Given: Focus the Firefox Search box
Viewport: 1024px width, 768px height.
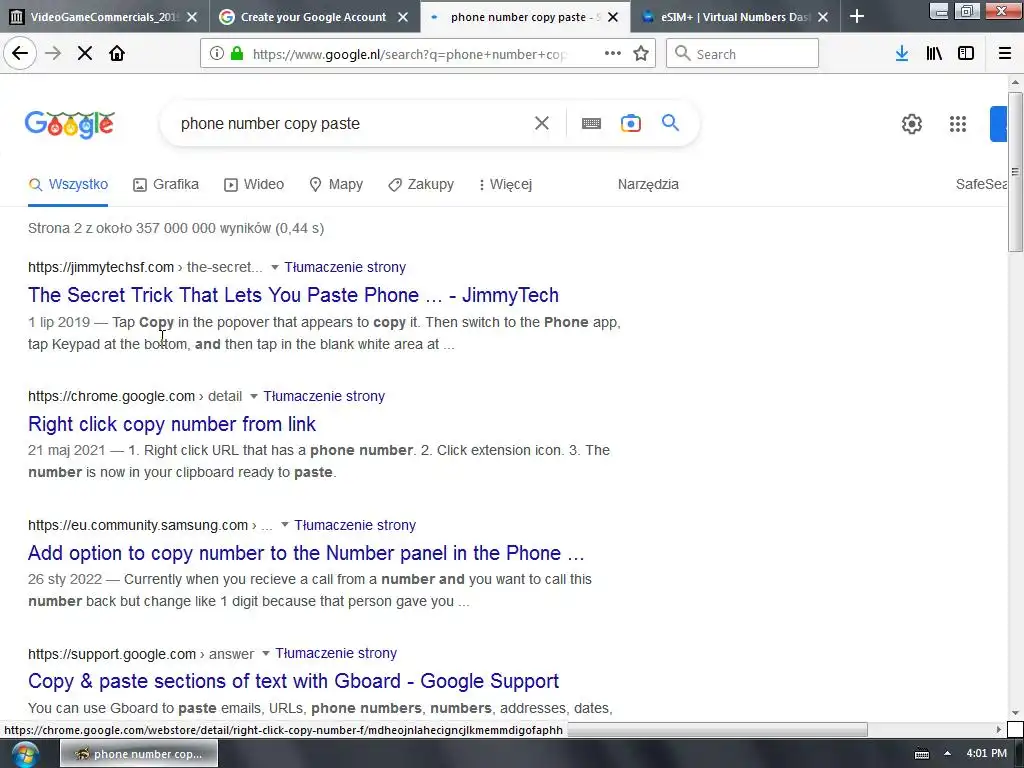Looking at the screenshot, I should pos(742,54).
